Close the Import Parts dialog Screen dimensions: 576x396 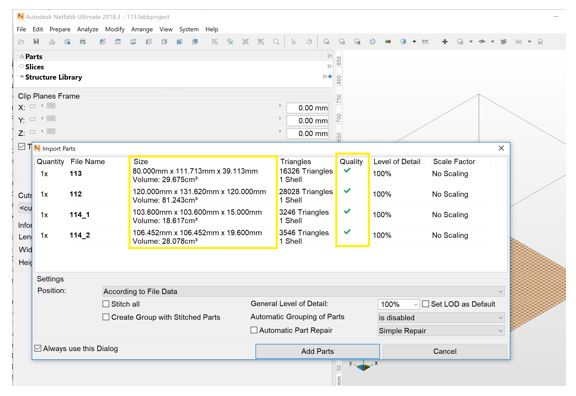click(501, 148)
